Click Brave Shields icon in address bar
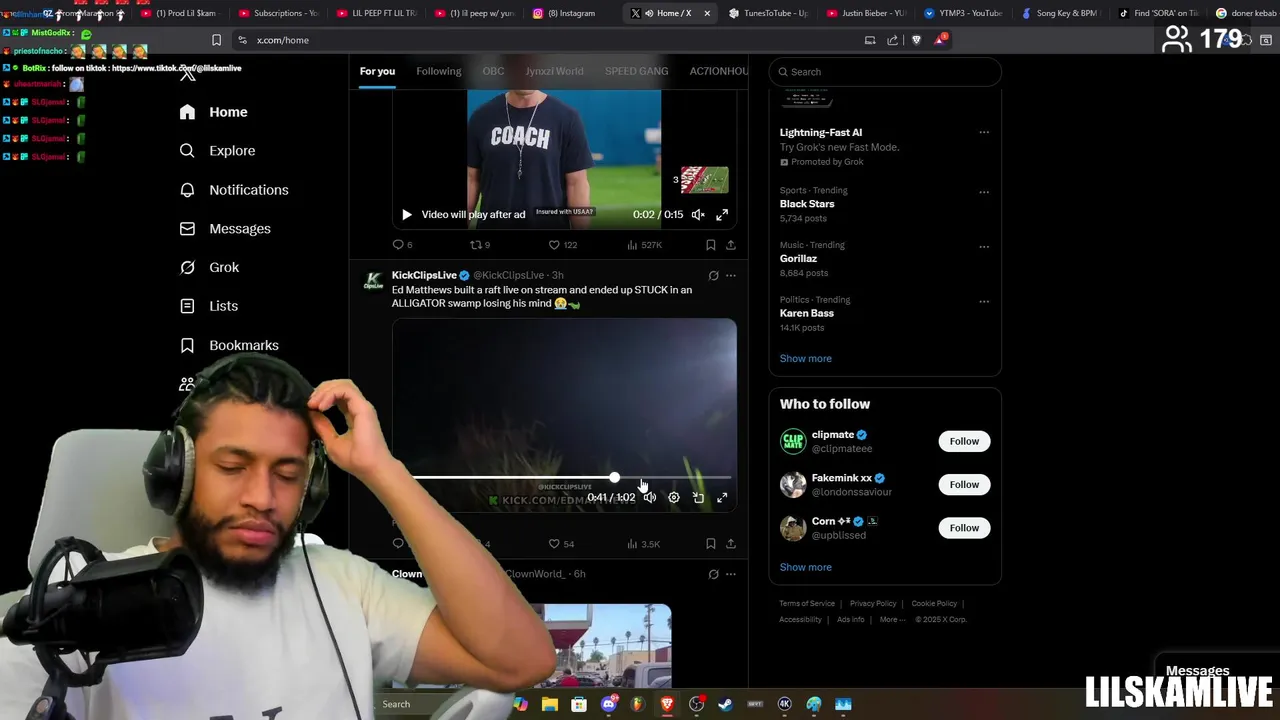 (x=917, y=40)
